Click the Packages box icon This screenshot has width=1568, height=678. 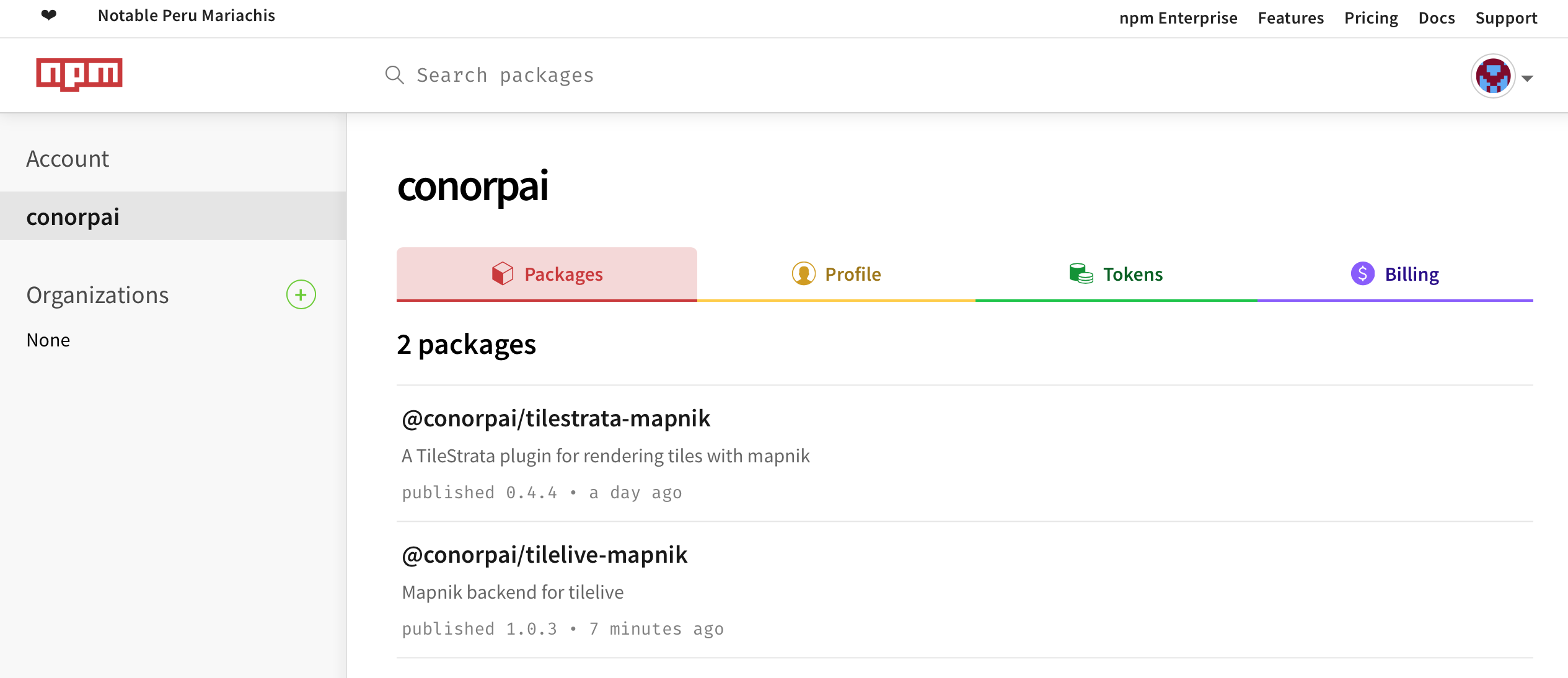(x=503, y=273)
